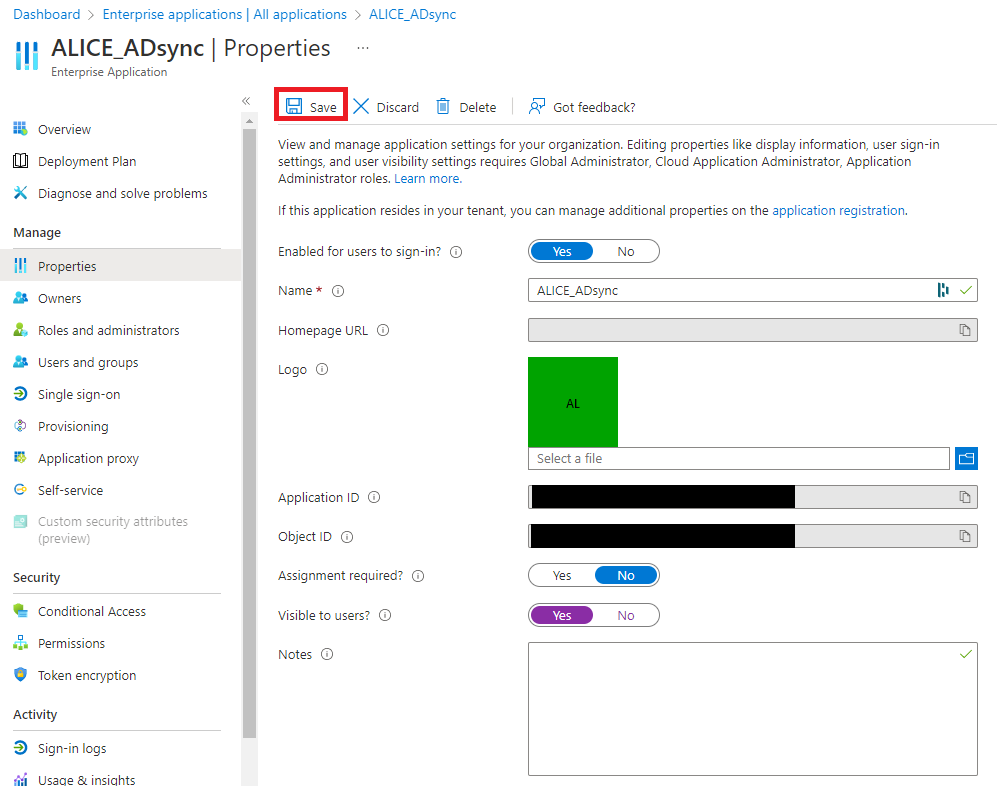Click the Owners people icon

[x=20, y=298]
